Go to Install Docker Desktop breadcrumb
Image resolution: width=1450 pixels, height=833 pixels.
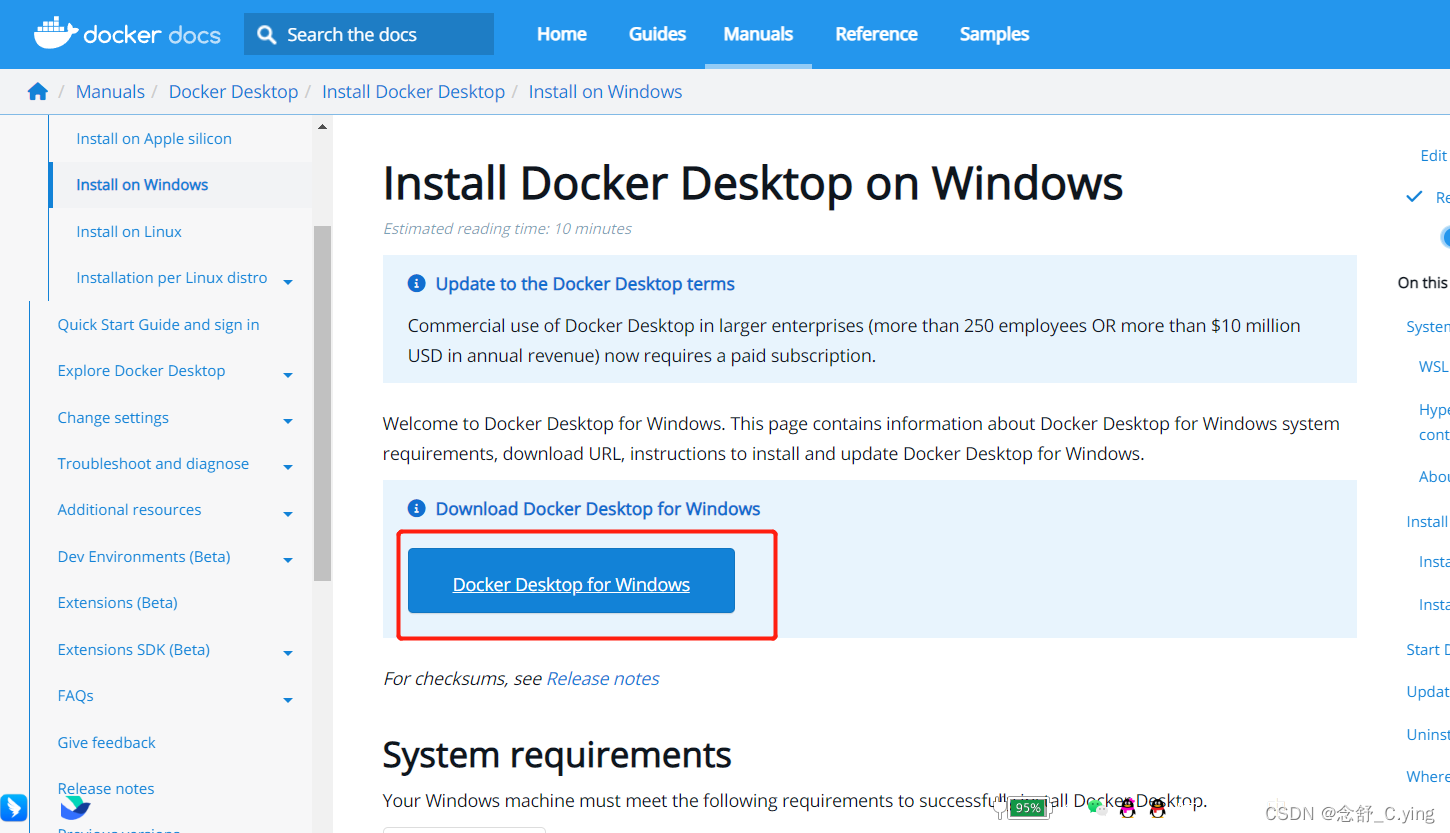tap(413, 92)
